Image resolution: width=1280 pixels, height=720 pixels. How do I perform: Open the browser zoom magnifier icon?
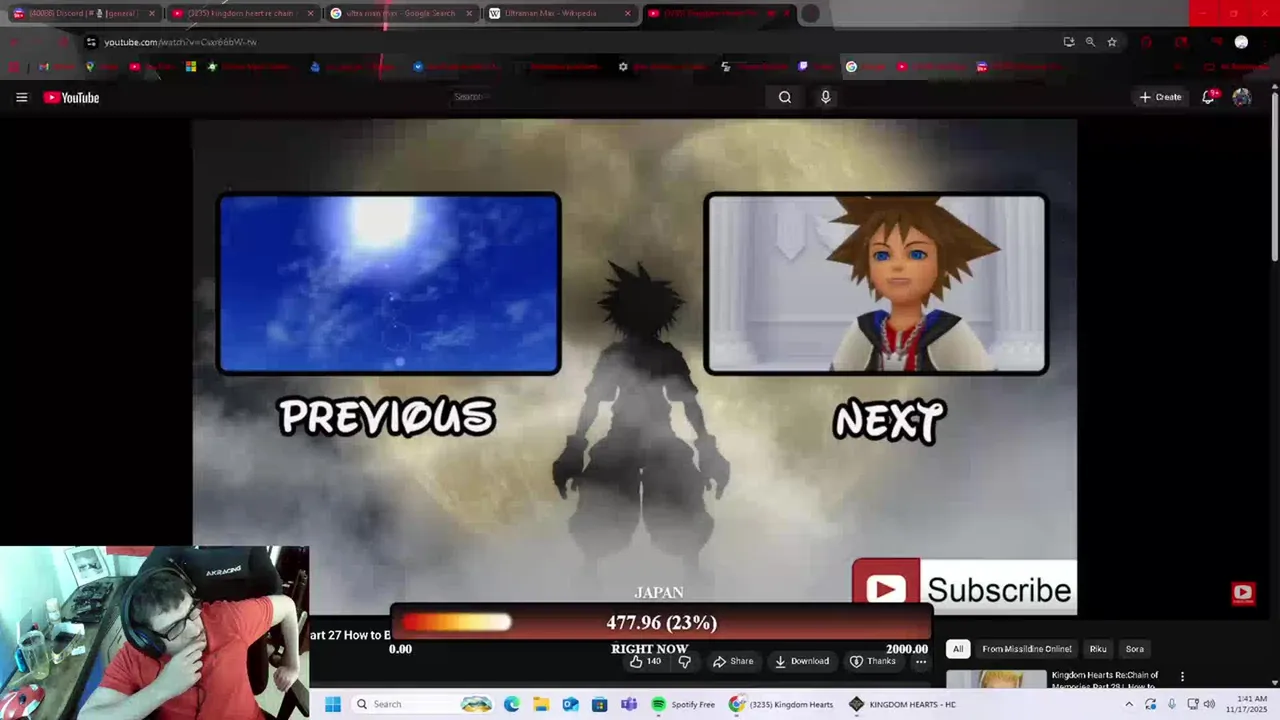(1090, 42)
